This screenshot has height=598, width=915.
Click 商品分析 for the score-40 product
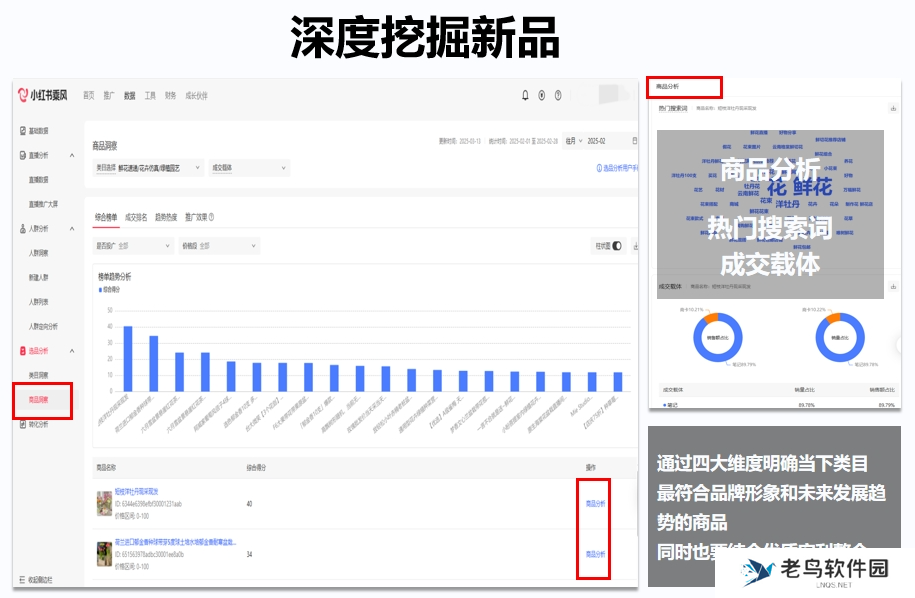[x=595, y=503]
